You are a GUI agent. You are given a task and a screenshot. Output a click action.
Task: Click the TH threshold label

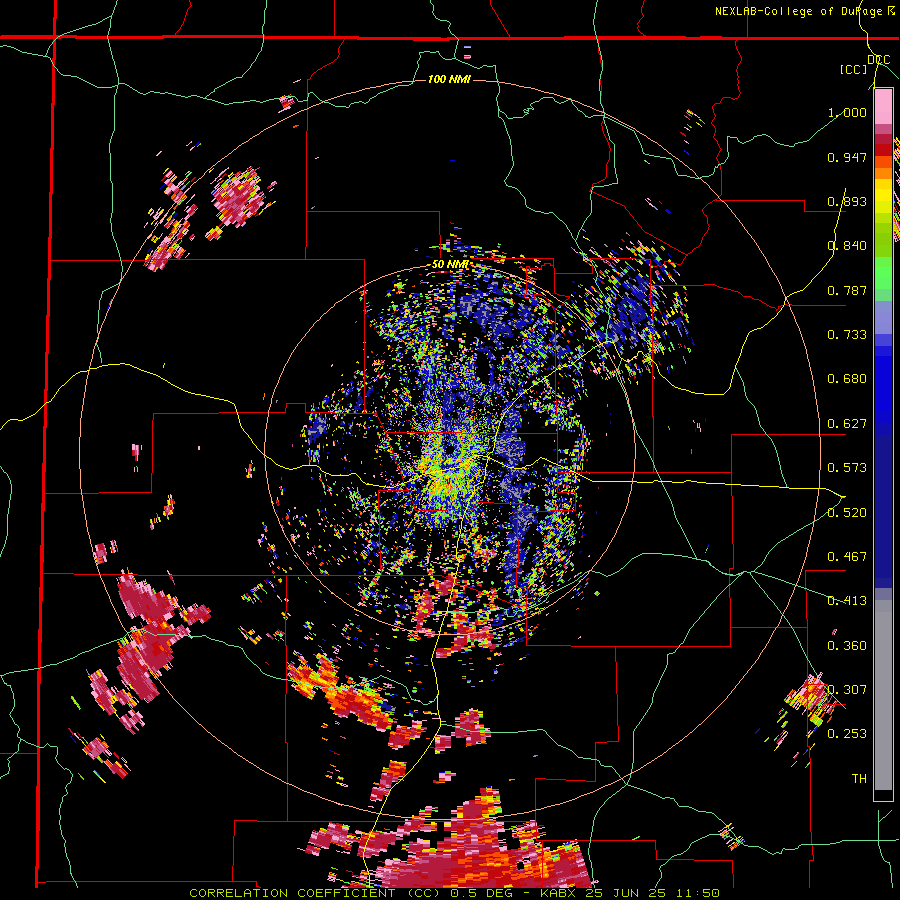[x=859, y=779]
